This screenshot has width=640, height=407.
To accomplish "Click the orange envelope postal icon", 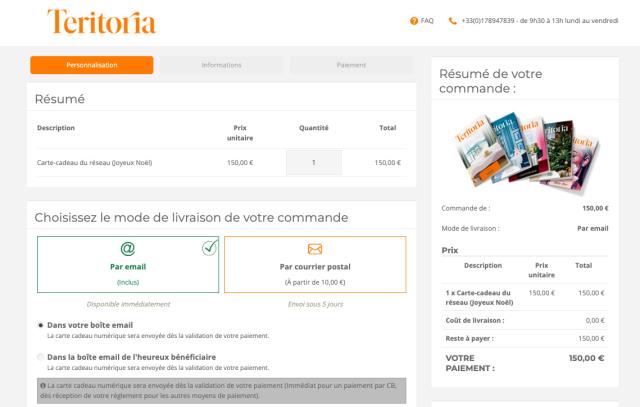I will pyautogui.click(x=315, y=249).
